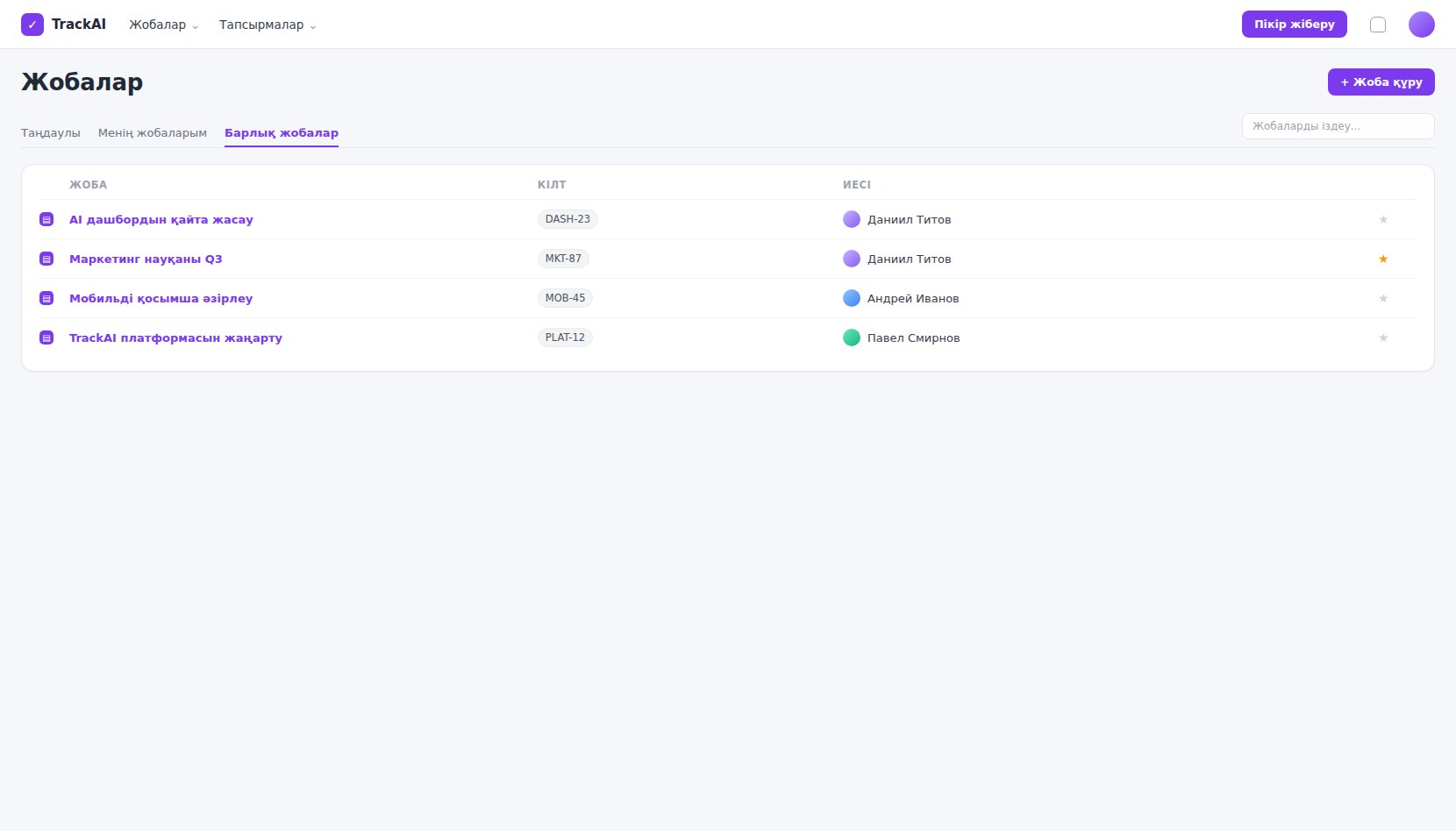Click Даниил Титов avatar in DASH-23 row
1456x831 pixels.
(852, 219)
